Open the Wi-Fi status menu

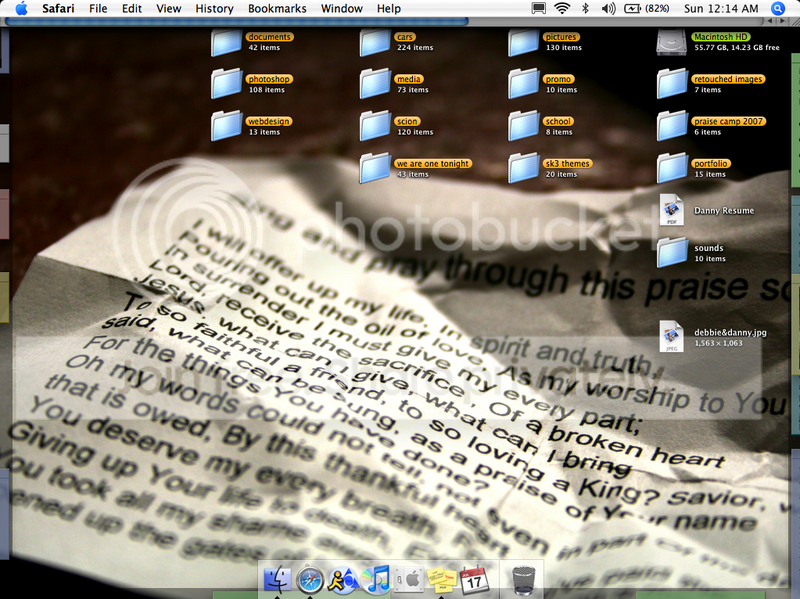coord(562,8)
